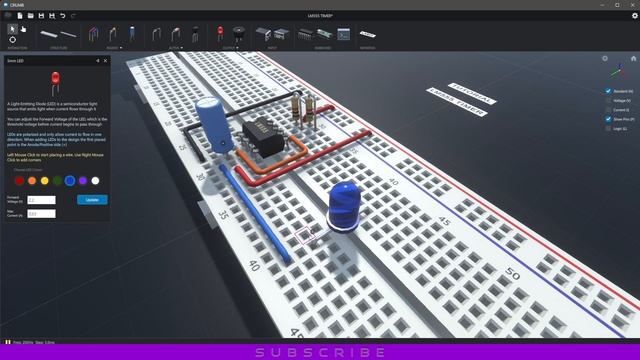Choose the multi-wire jumper component
This screenshot has width=640, height=360.
pyautogui.click(x=93, y=34)
